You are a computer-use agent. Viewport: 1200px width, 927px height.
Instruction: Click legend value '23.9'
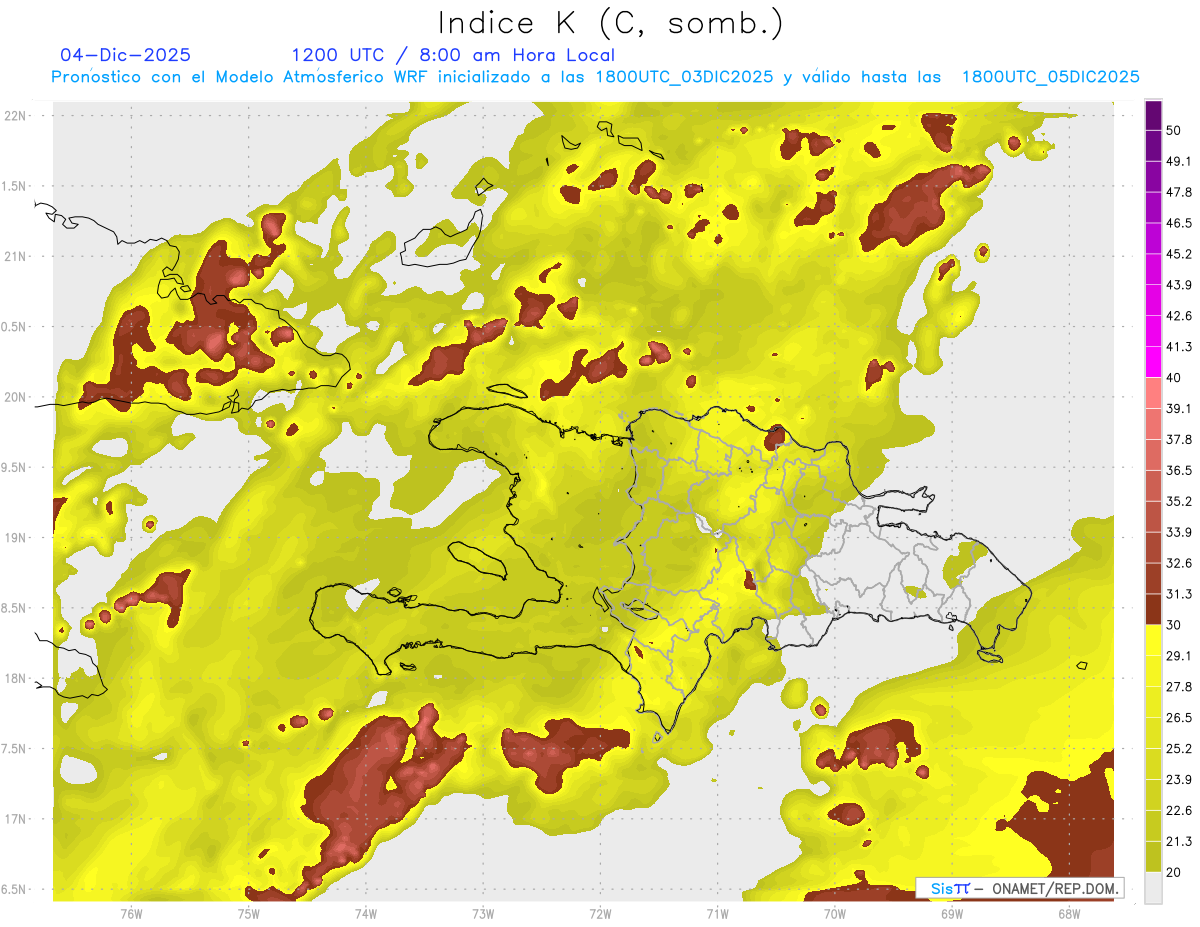[1179, 780]
